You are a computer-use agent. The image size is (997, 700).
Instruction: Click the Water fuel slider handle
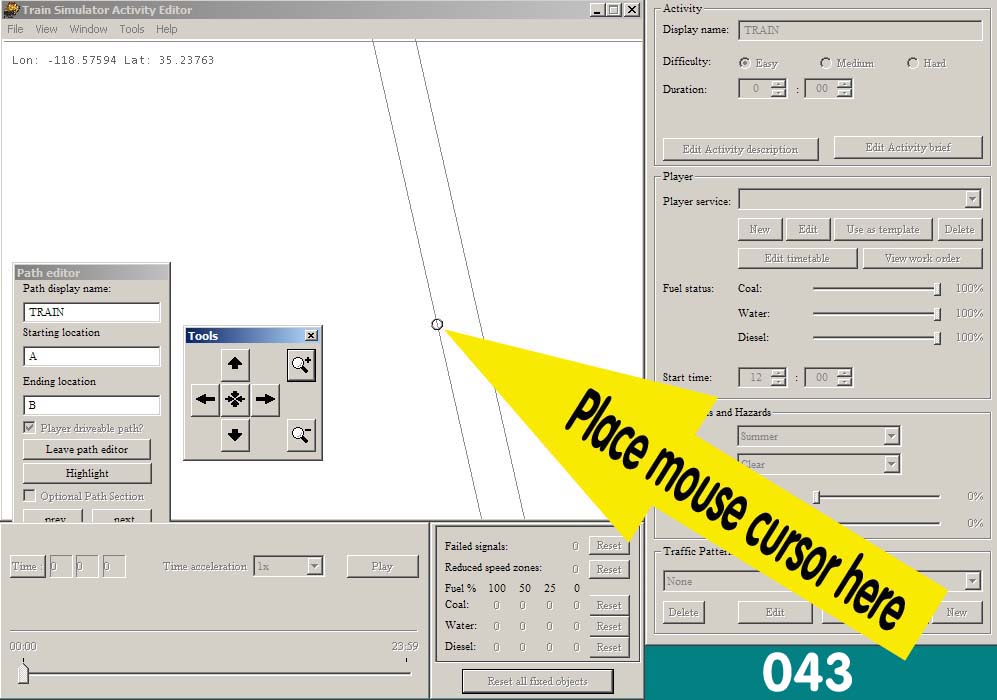pyautogui.click(x=937, y=313)
